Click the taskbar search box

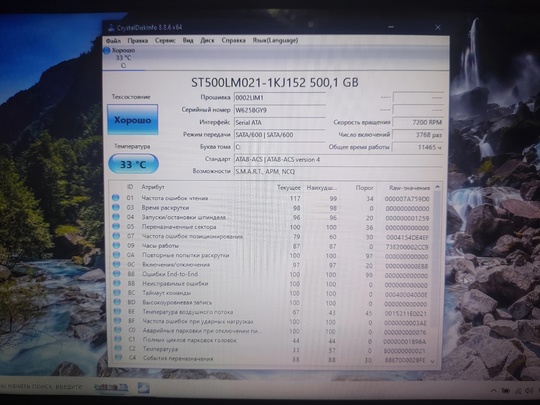(x=41, y=386)
